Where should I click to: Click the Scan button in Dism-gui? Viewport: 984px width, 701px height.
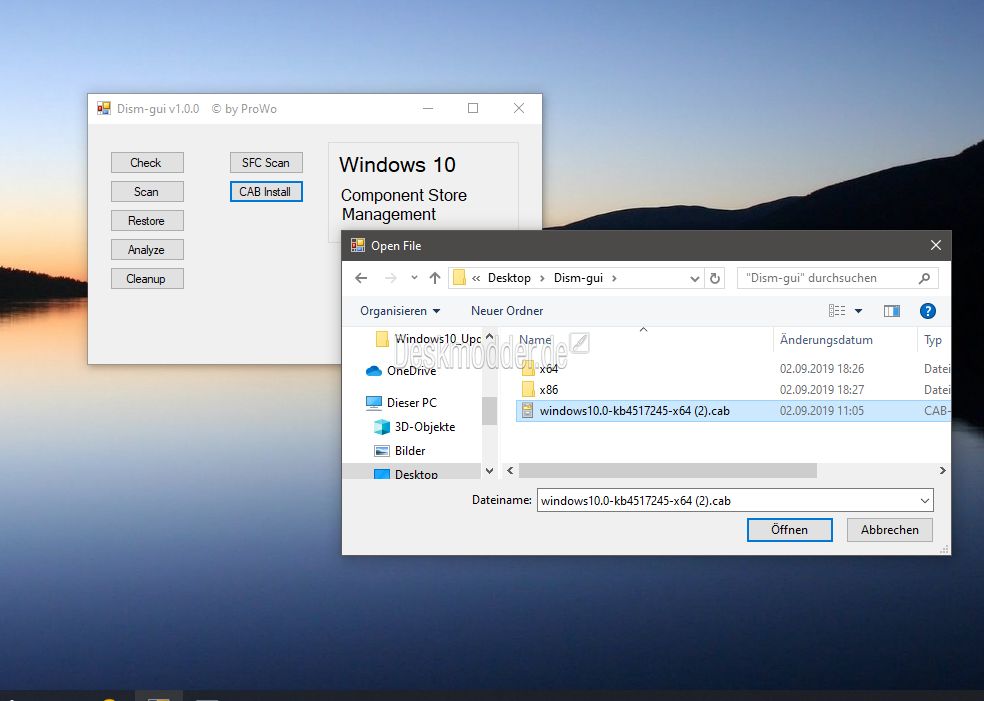pos(147,191)
